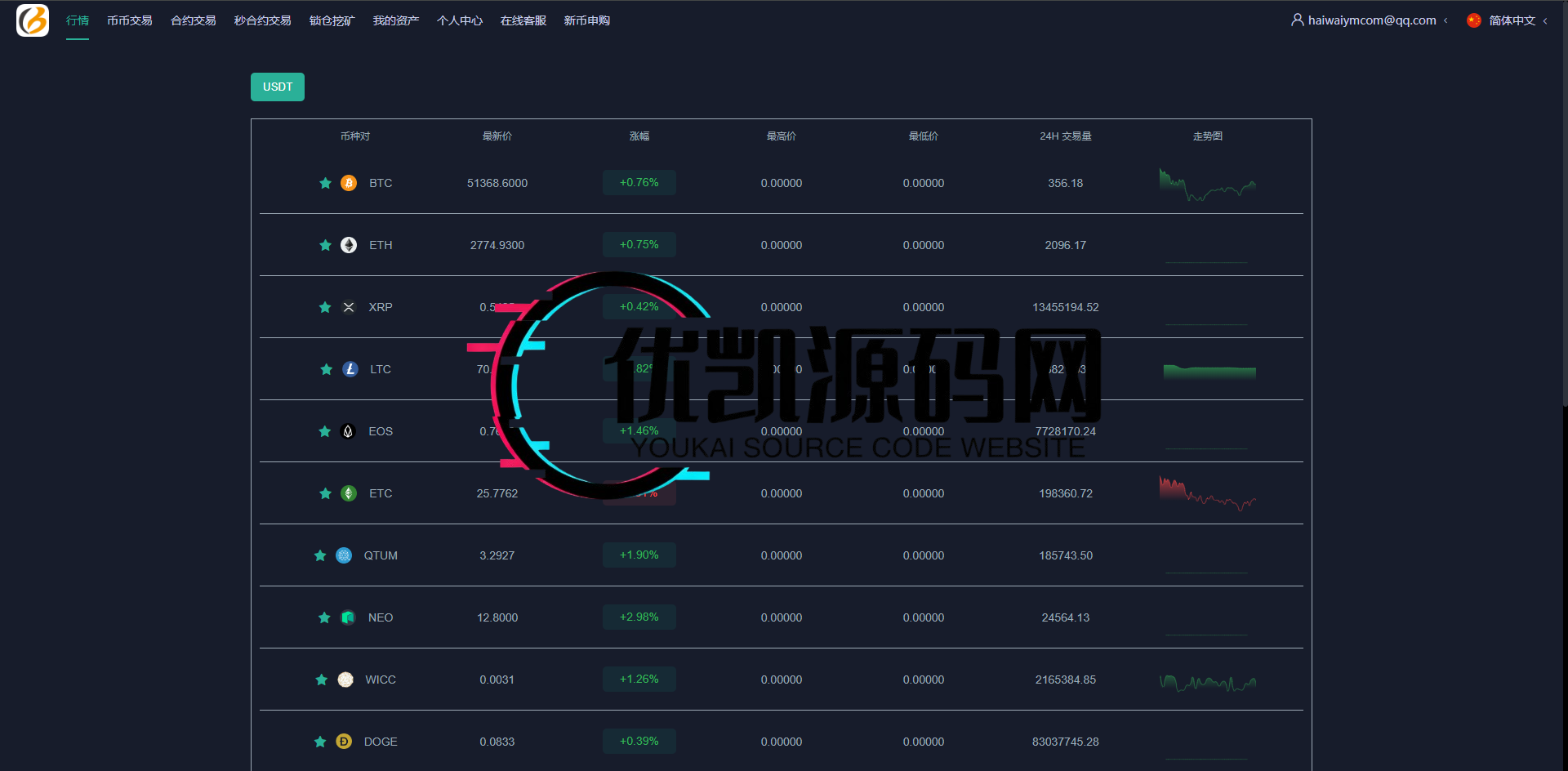Select the USDT market tab

click(x=278, y=87)
